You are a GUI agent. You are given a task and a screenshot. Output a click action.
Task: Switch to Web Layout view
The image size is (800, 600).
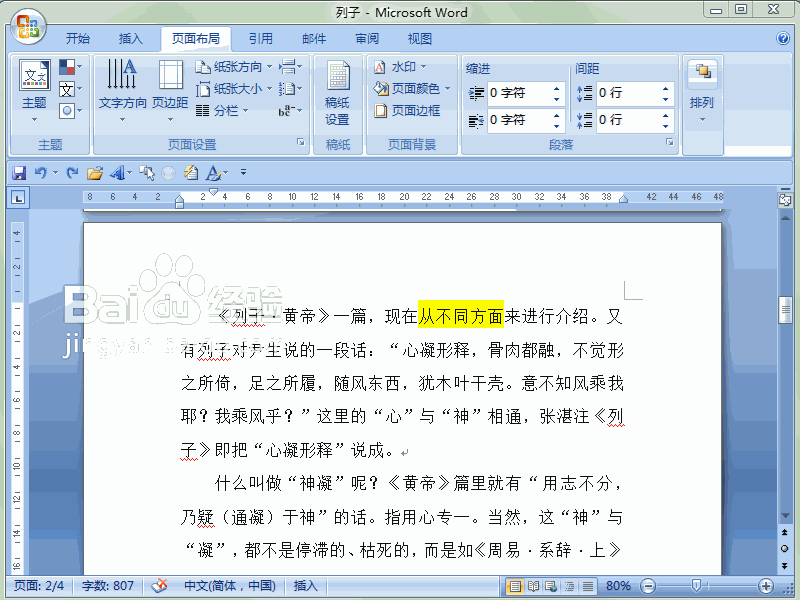(551, 586)
